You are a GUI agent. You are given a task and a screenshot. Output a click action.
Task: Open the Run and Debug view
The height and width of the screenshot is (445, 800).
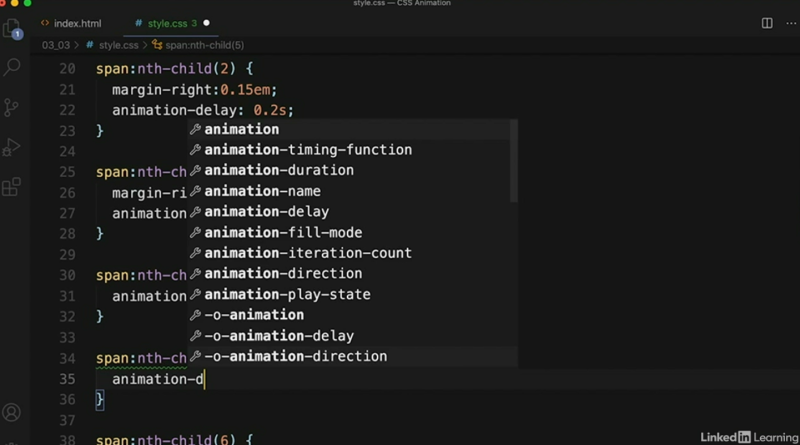click(13, 147)
